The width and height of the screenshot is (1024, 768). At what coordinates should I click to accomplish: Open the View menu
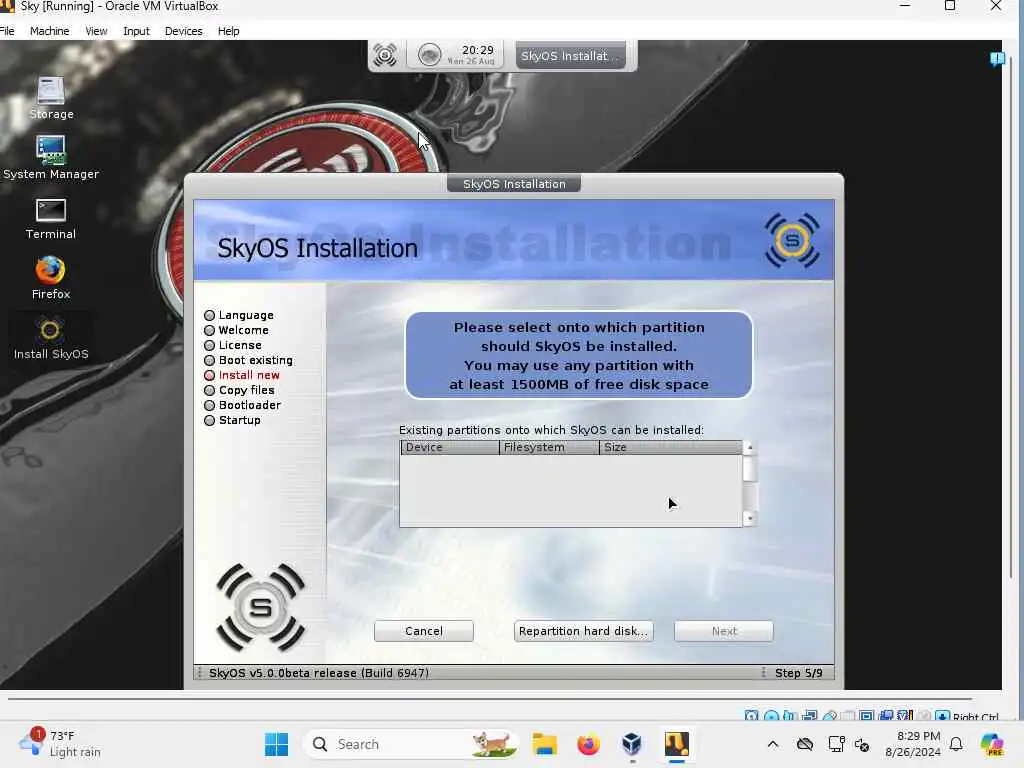96,31
